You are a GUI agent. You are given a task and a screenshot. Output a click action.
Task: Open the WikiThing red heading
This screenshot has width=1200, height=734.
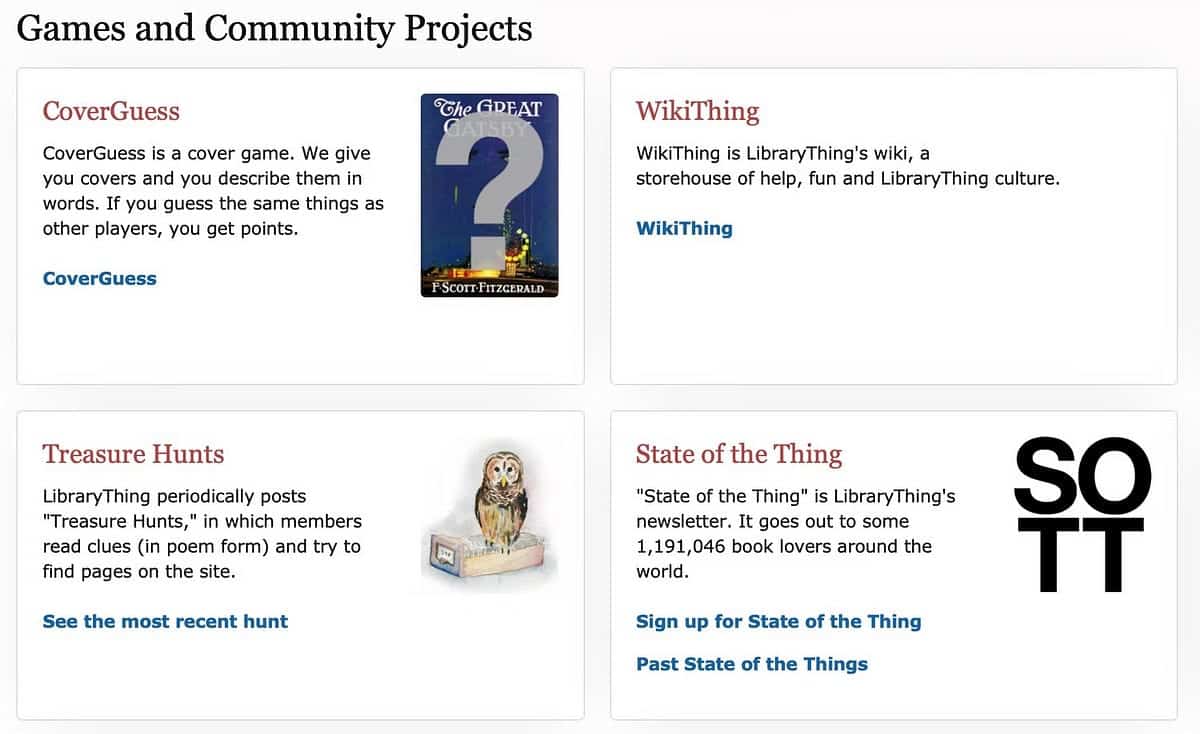pyautogui.click(x=697, y=110)
